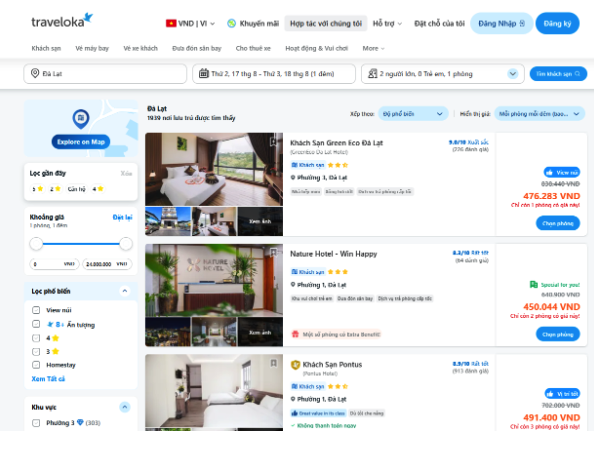Open the Vé máy bay tab

[x=92, y=48]
